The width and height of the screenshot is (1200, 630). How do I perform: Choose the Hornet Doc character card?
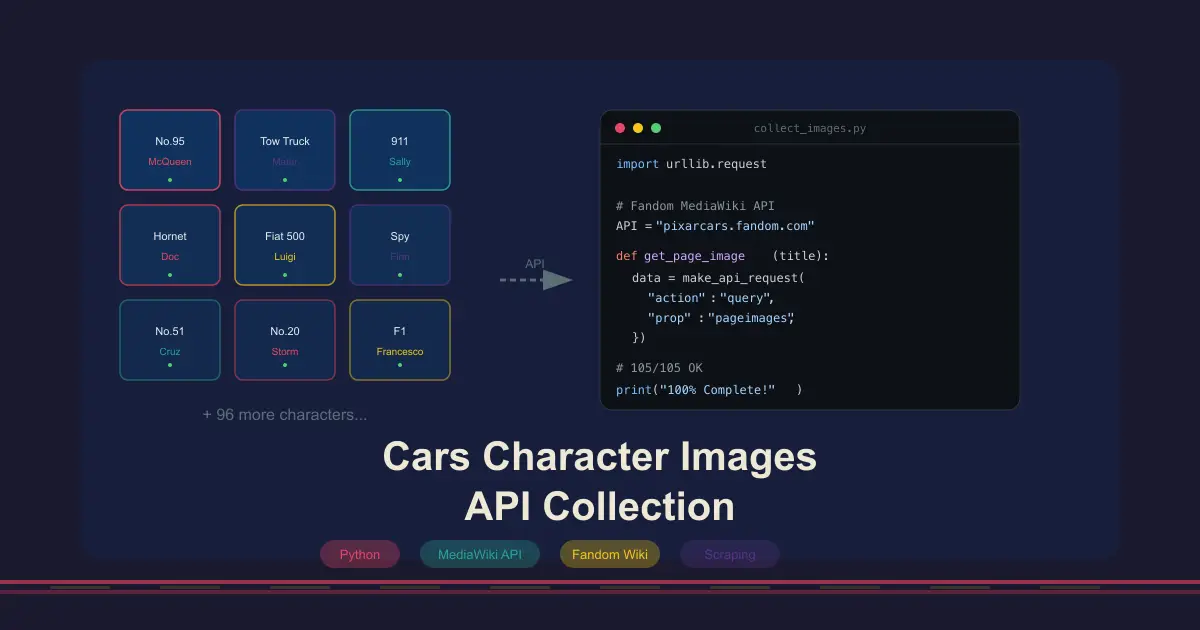pos(170,245)
